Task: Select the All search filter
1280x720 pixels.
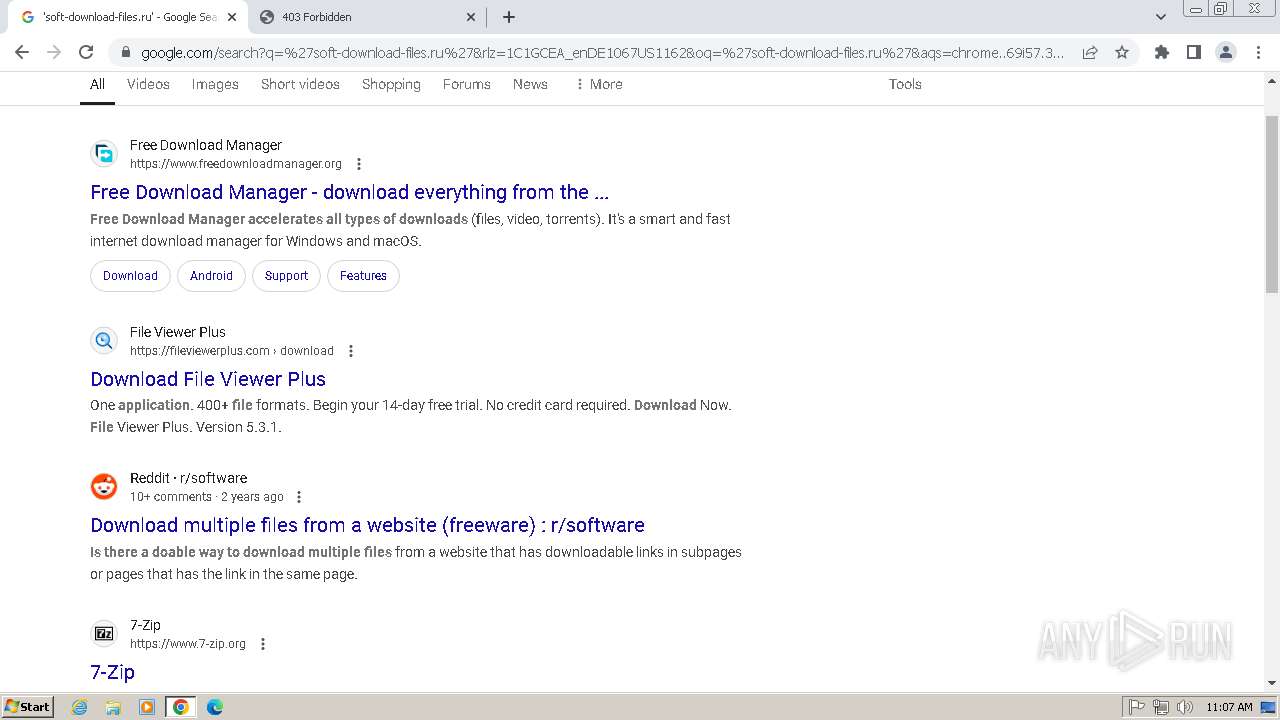Action: [x=97, y=85]
